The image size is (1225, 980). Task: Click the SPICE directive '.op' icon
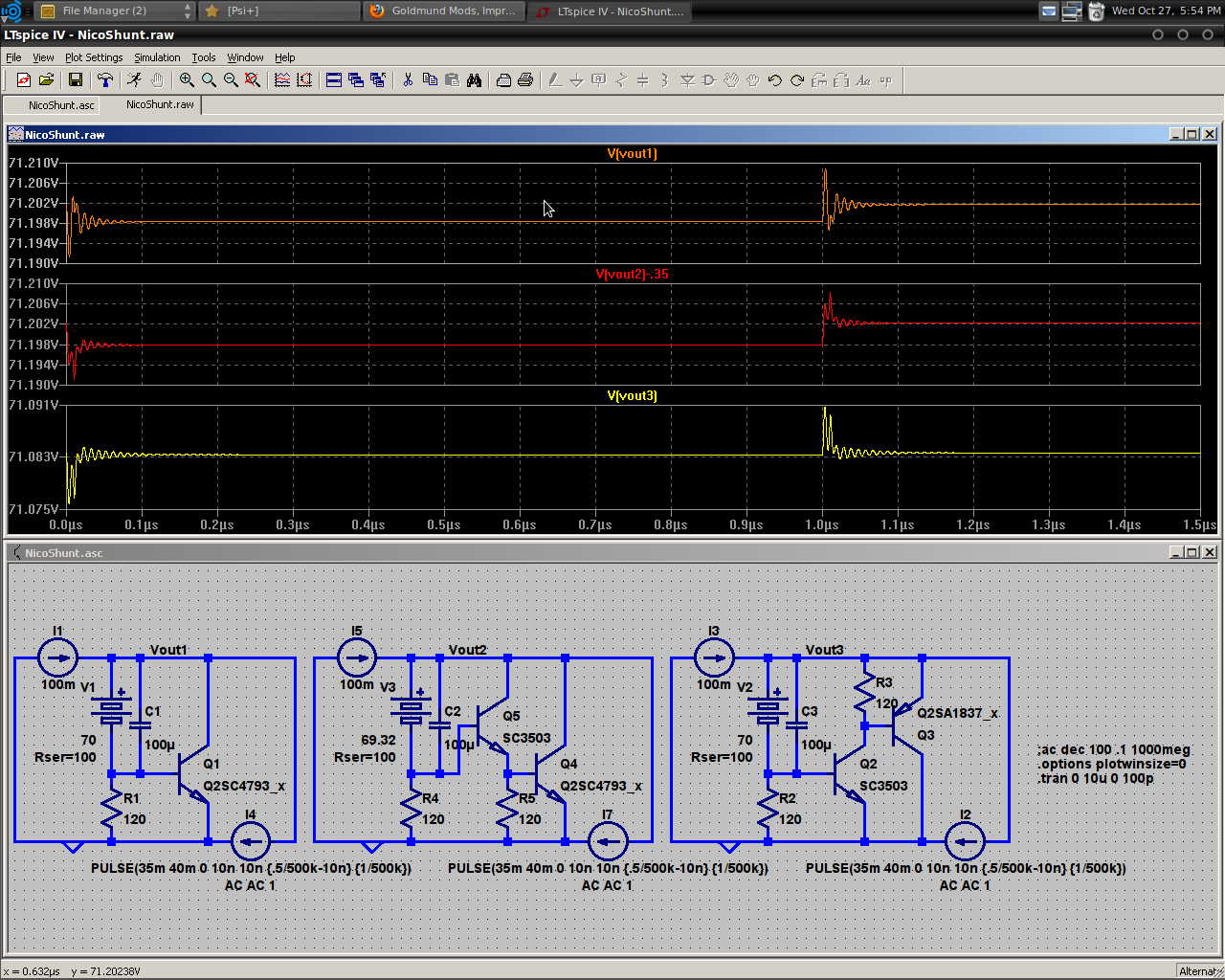coord(885,80)
